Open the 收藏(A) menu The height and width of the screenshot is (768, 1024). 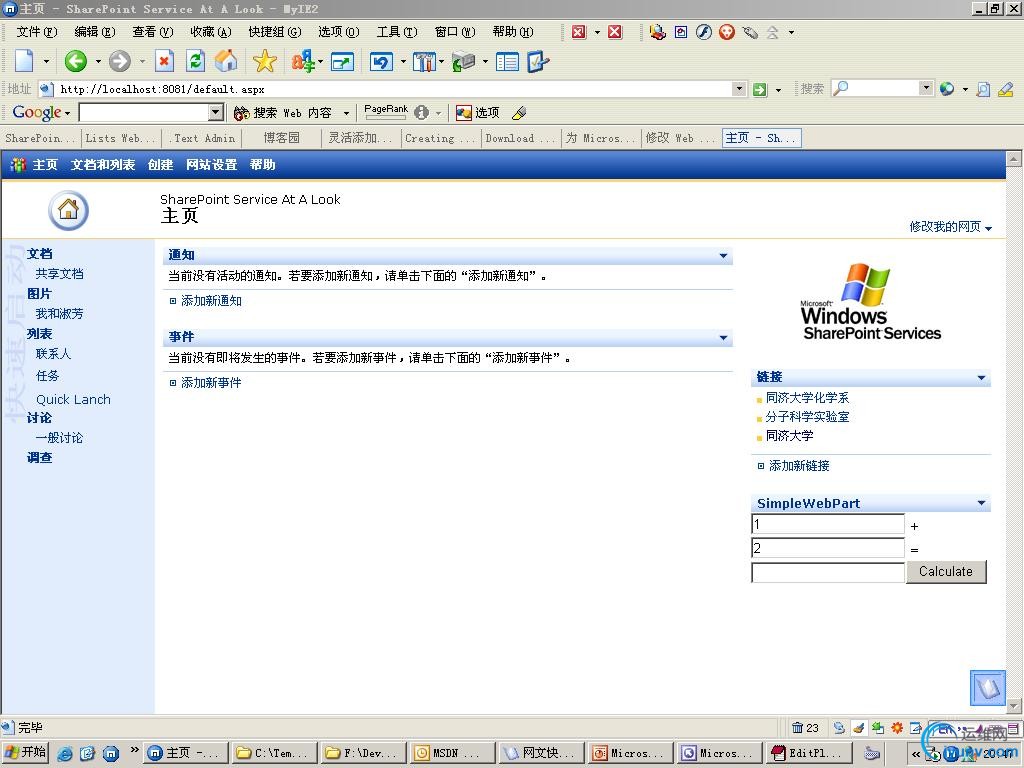[211, 32]
